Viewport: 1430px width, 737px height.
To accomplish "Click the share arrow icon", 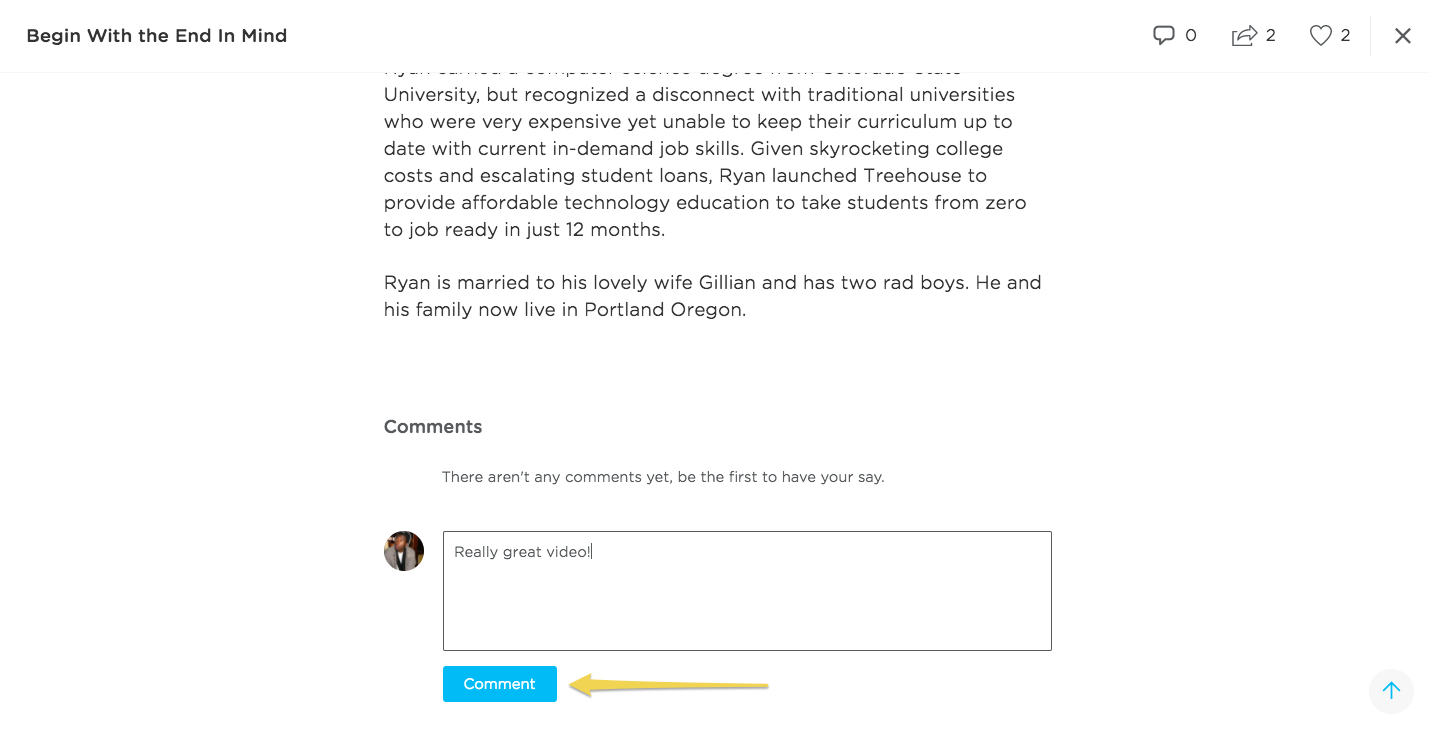I will coord(1244,36).
